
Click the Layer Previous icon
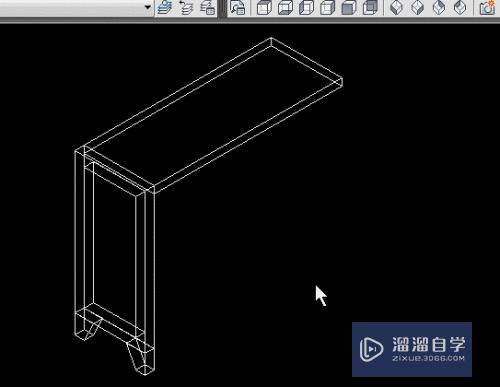point(186,8)
